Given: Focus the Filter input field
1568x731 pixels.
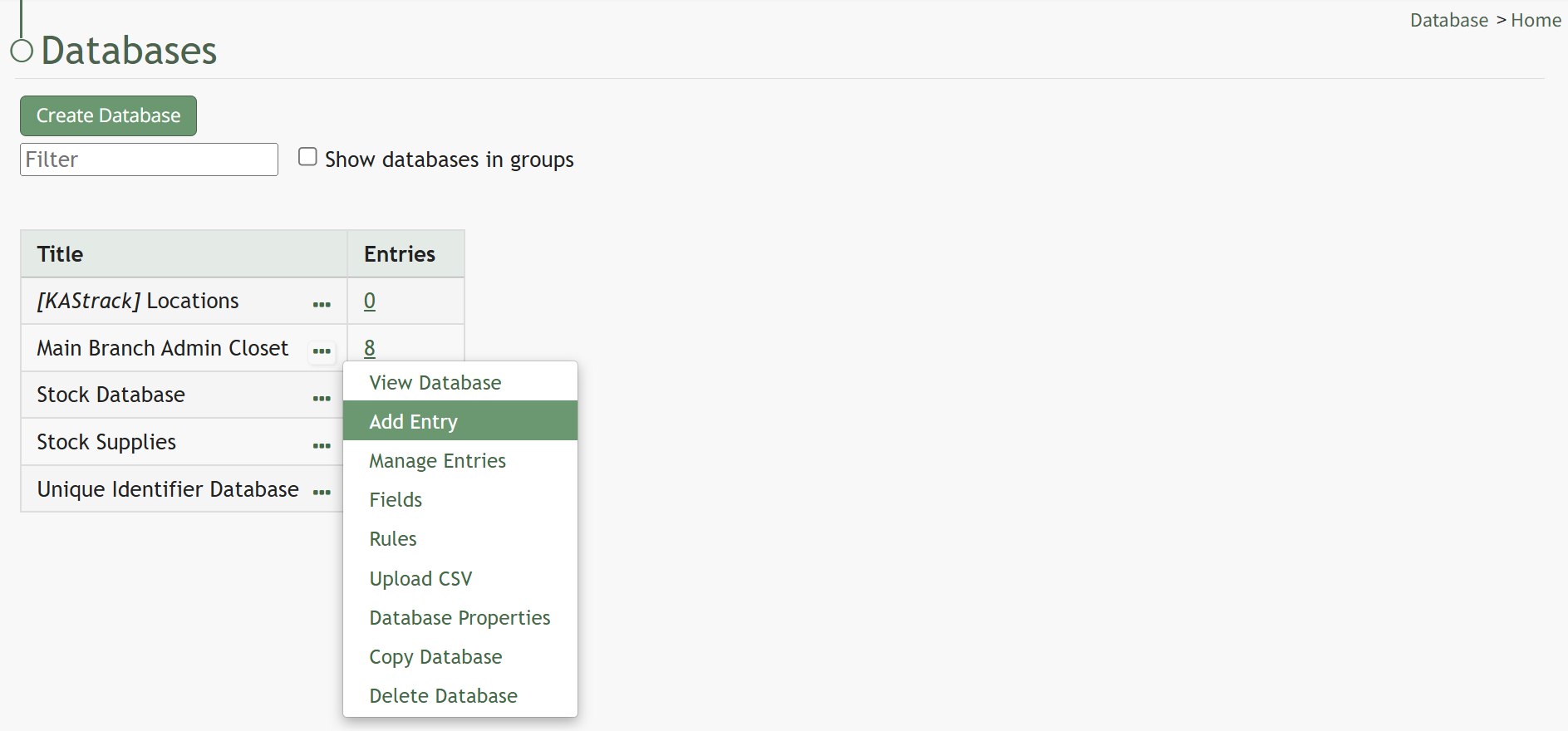Looking at the screenshot, I should point(149,159).
